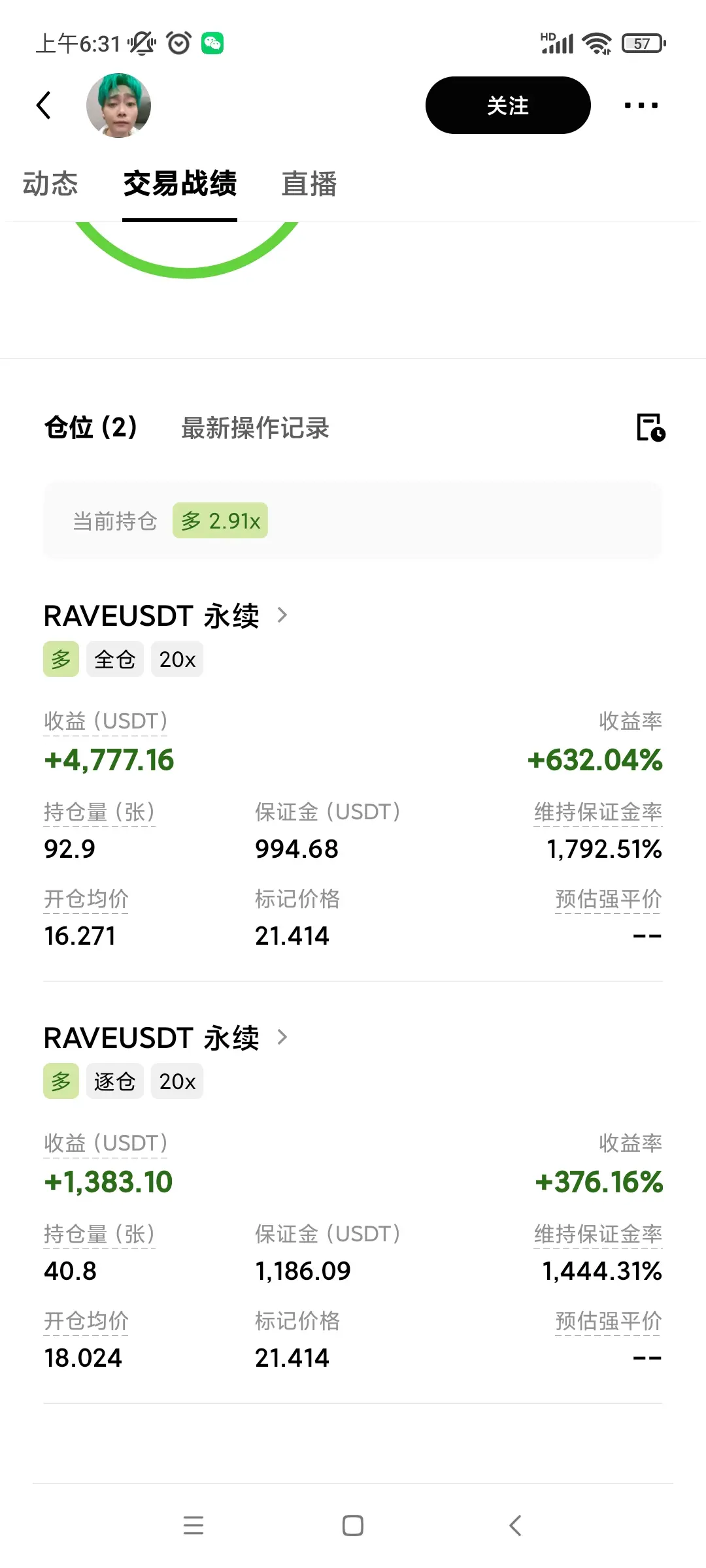Open the 最新操作记录 tab
Image resolution: width=706 pixels, height=1568 pixels.
255,428
